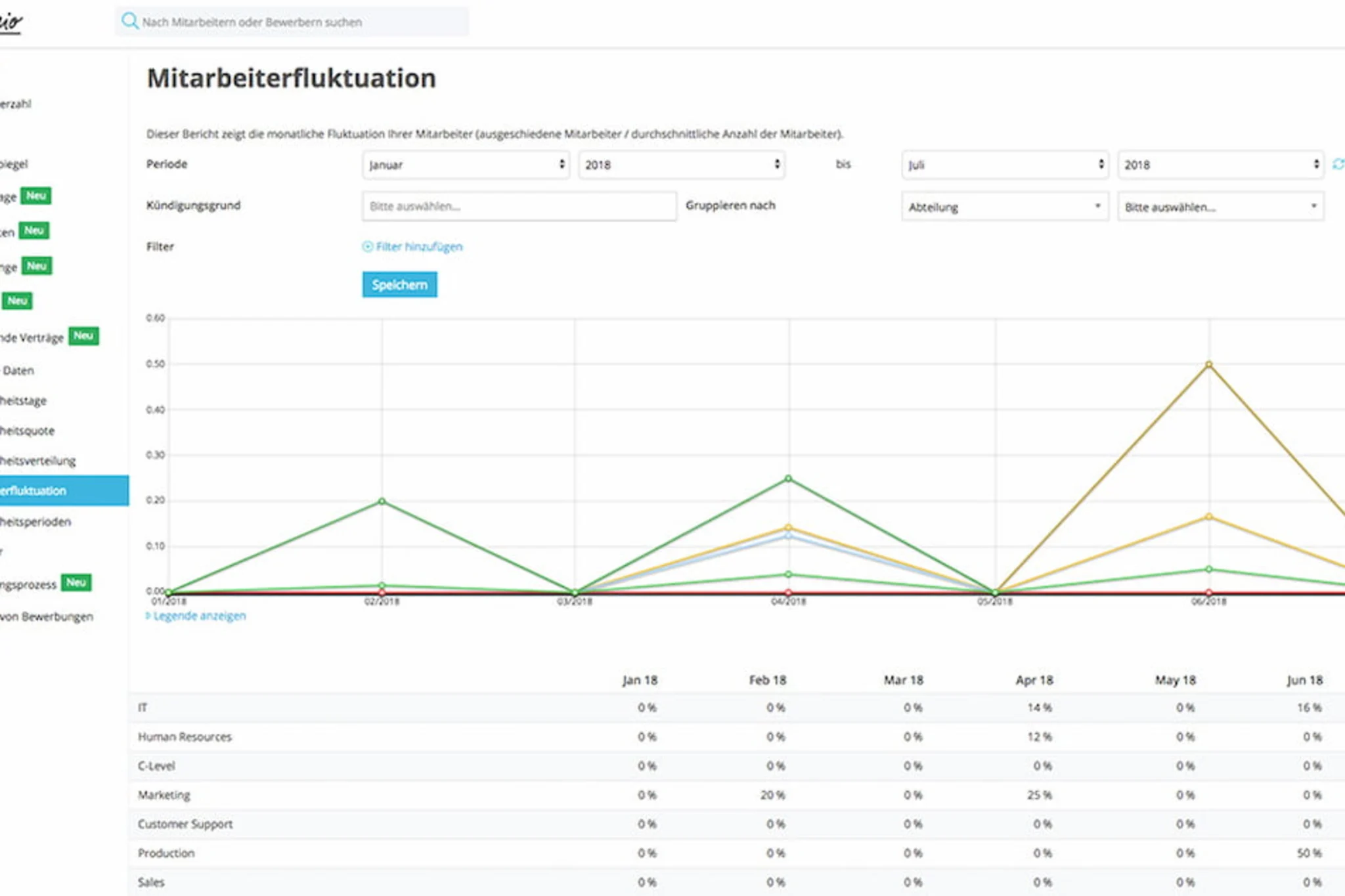Image resolution: width=1345 pixels, height=896 pixels.
Task: Open the start year dropdown showing 2018
Action: tap(682, 165)
